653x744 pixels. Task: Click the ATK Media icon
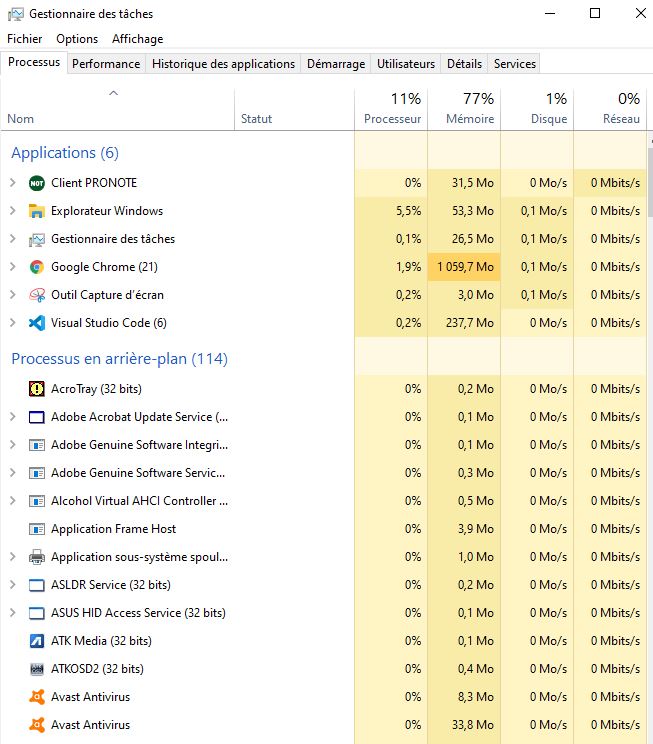37,641
